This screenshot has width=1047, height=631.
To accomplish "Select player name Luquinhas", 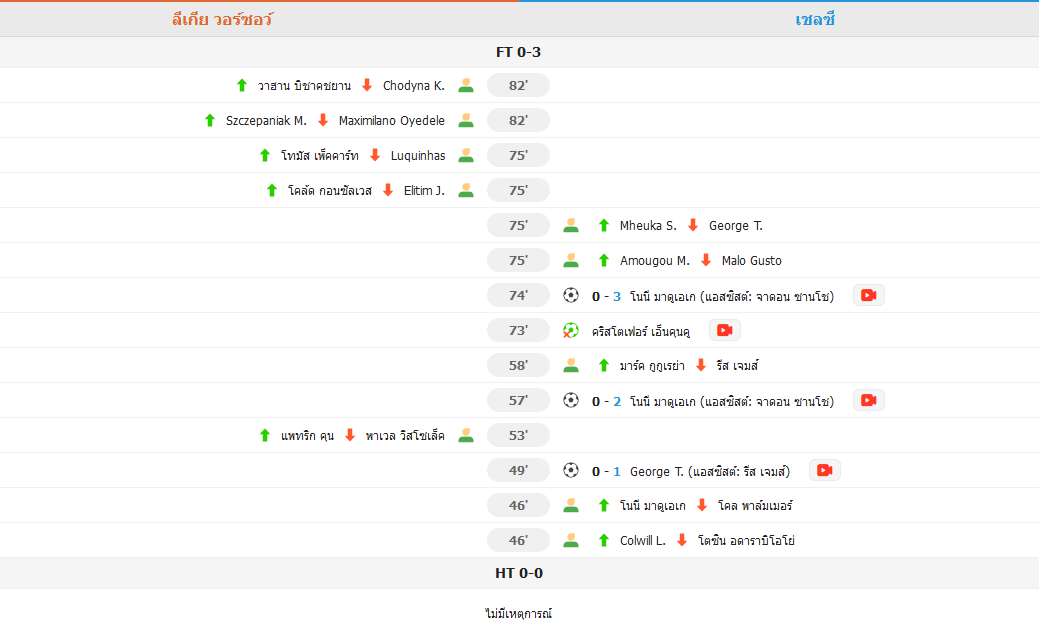I will coord(418,156).
